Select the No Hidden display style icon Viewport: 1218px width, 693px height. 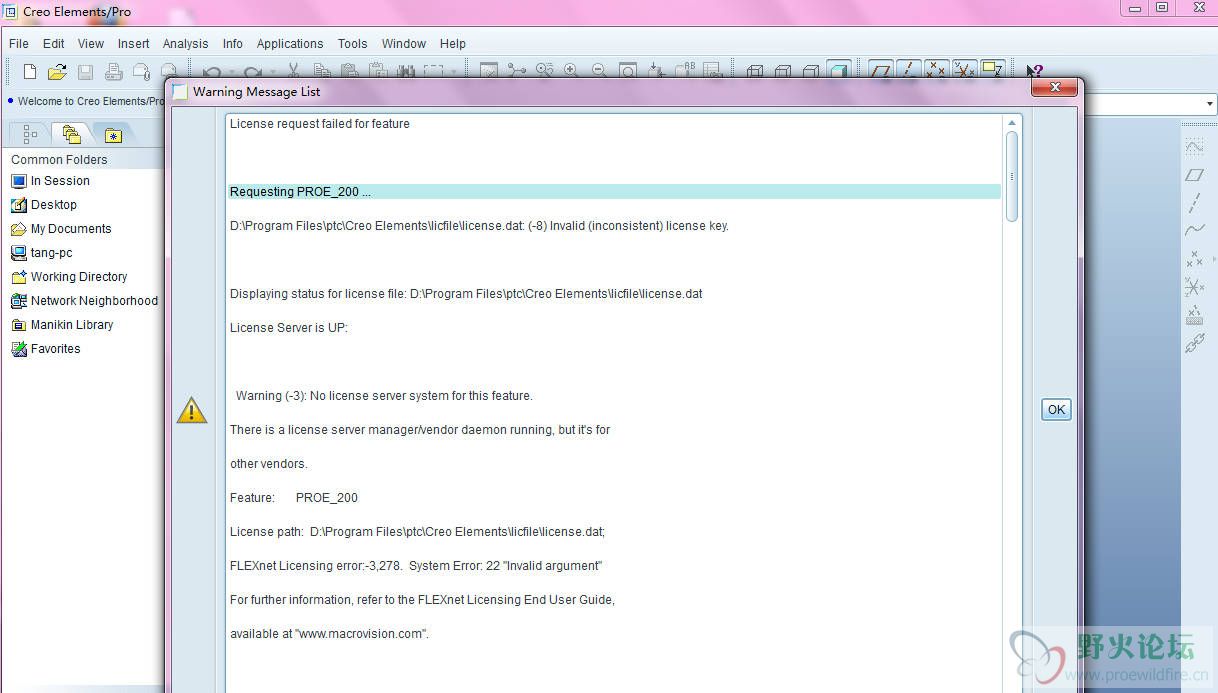pos(812,71)
